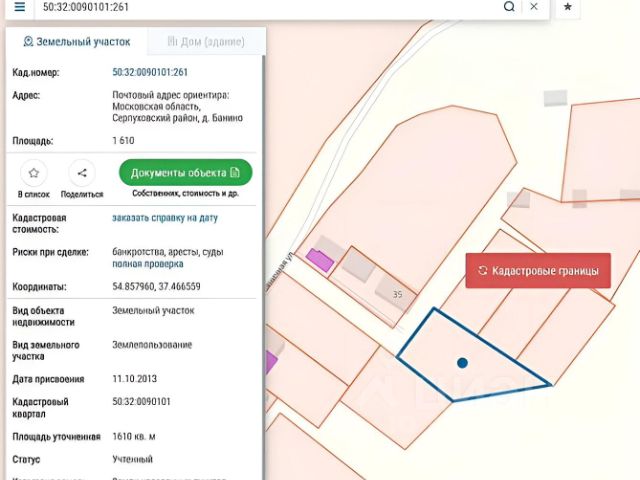
Task: Click the Поделиться share icon
Action: 82,173
